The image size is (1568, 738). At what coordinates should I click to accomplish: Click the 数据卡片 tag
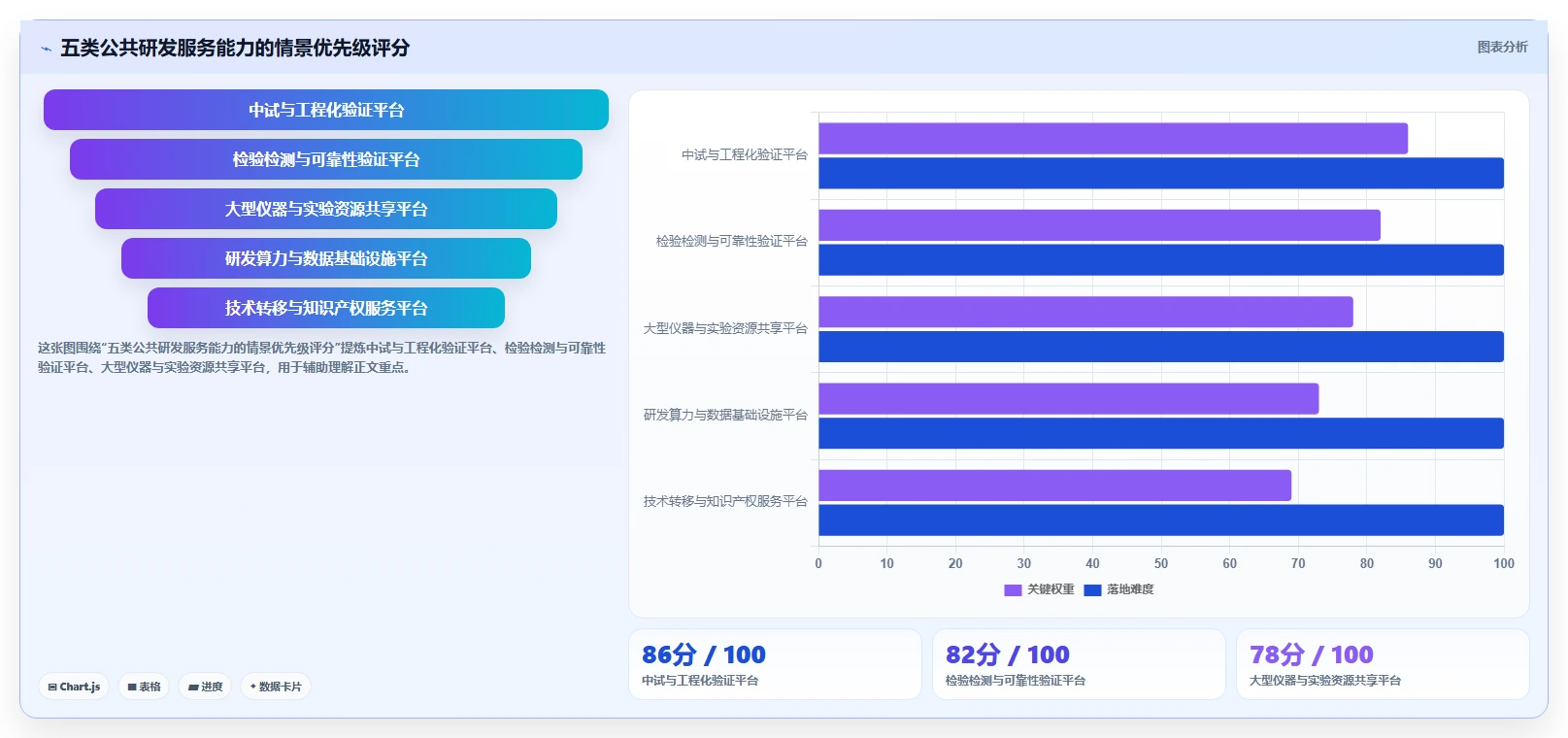pyautogui.click(x=276, y=687)
